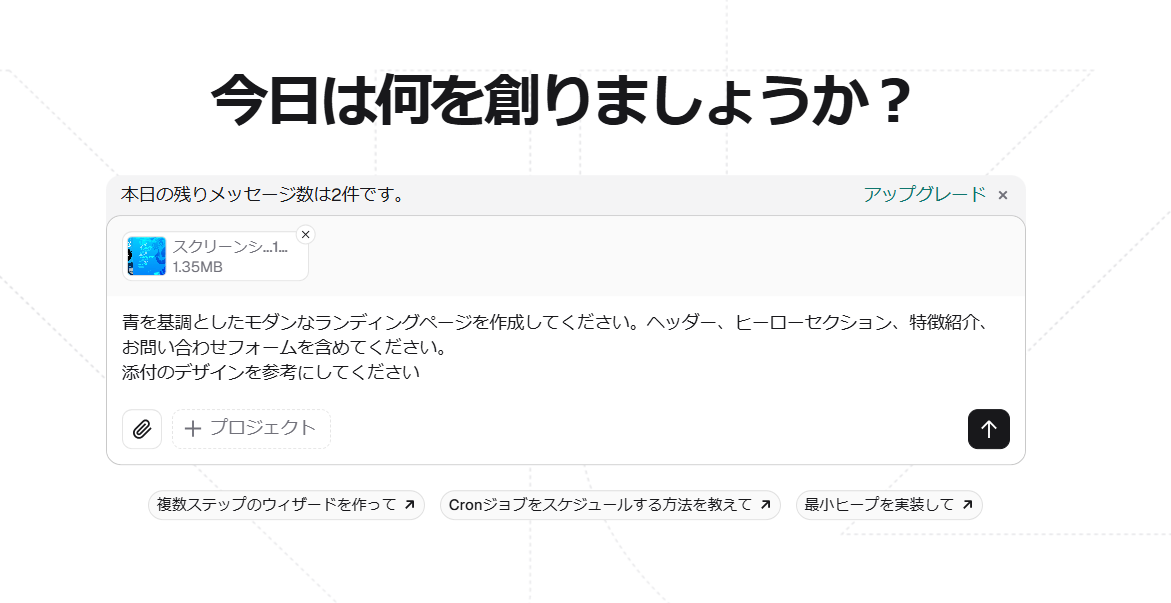Click the plus icon beside プロジェクト

(193, 429)
